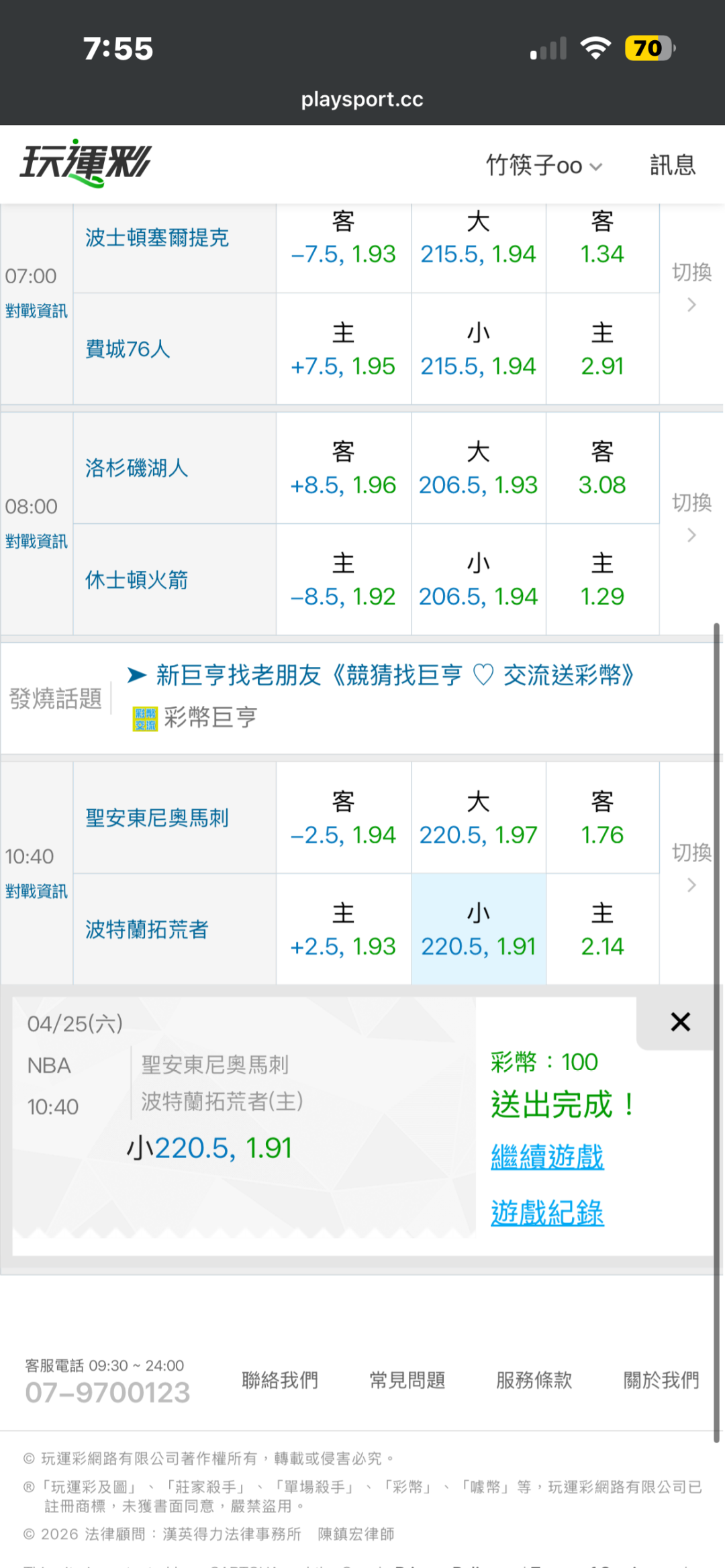Call customer service number 07-9700123
The height and width of the screenshot is (1568, 725).
[107, 1392]
